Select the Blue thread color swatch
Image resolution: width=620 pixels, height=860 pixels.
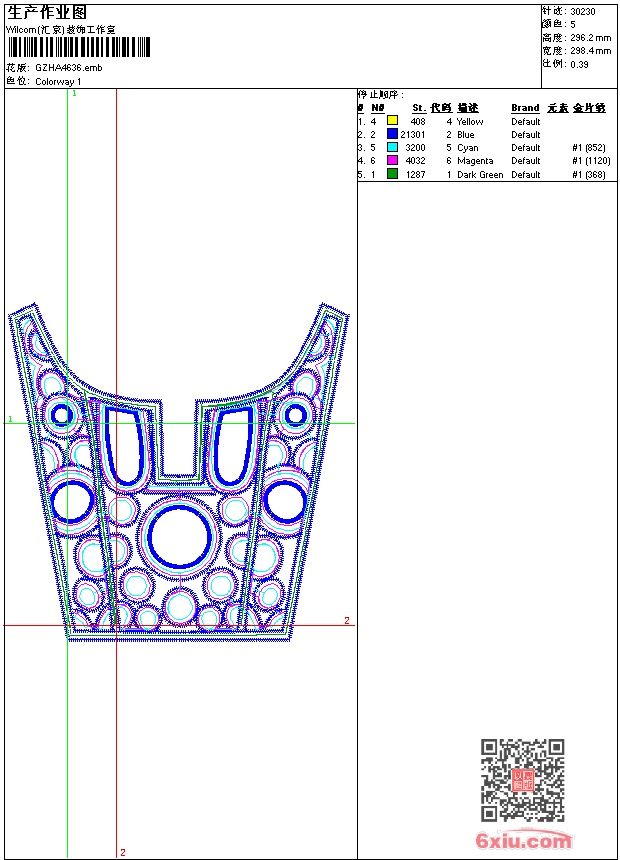(392, 134)
